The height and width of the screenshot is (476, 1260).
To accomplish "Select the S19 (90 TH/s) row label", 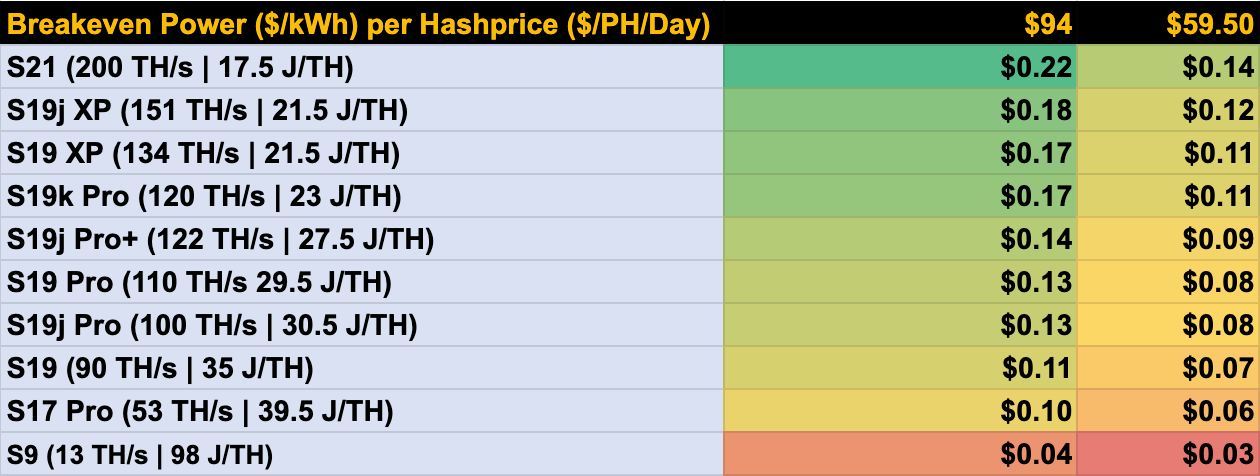I will pos(361,368).
